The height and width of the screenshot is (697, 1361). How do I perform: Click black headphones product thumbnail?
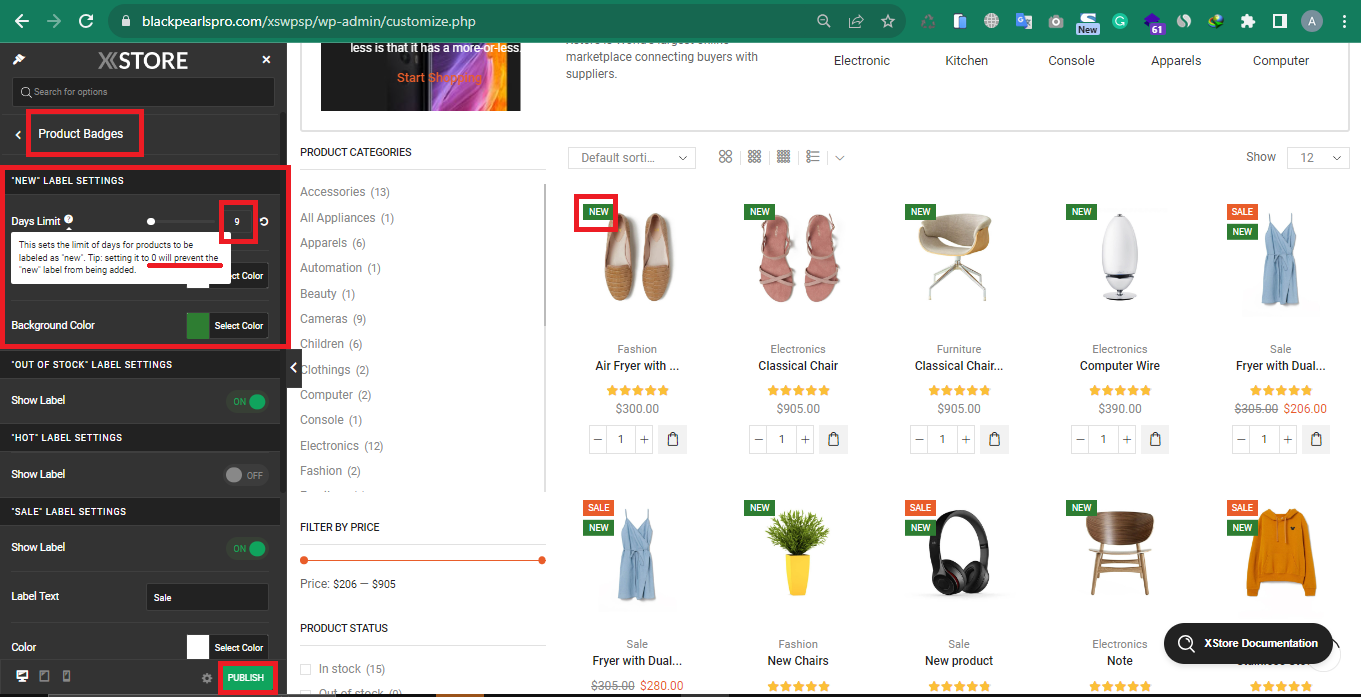click(959, 553)
